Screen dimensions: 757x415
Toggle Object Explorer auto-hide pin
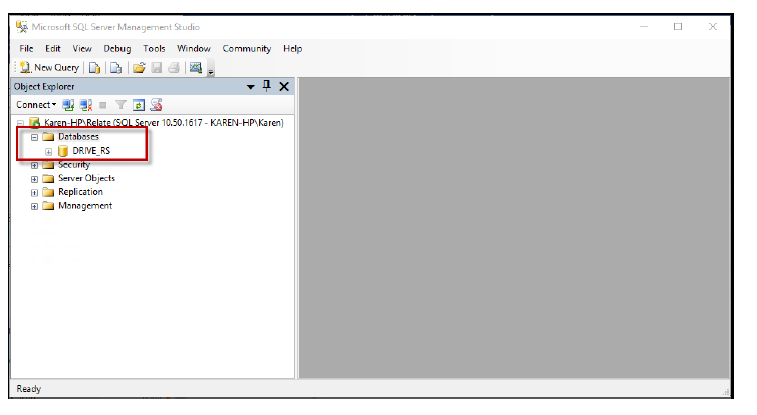[x=266, y=86]
